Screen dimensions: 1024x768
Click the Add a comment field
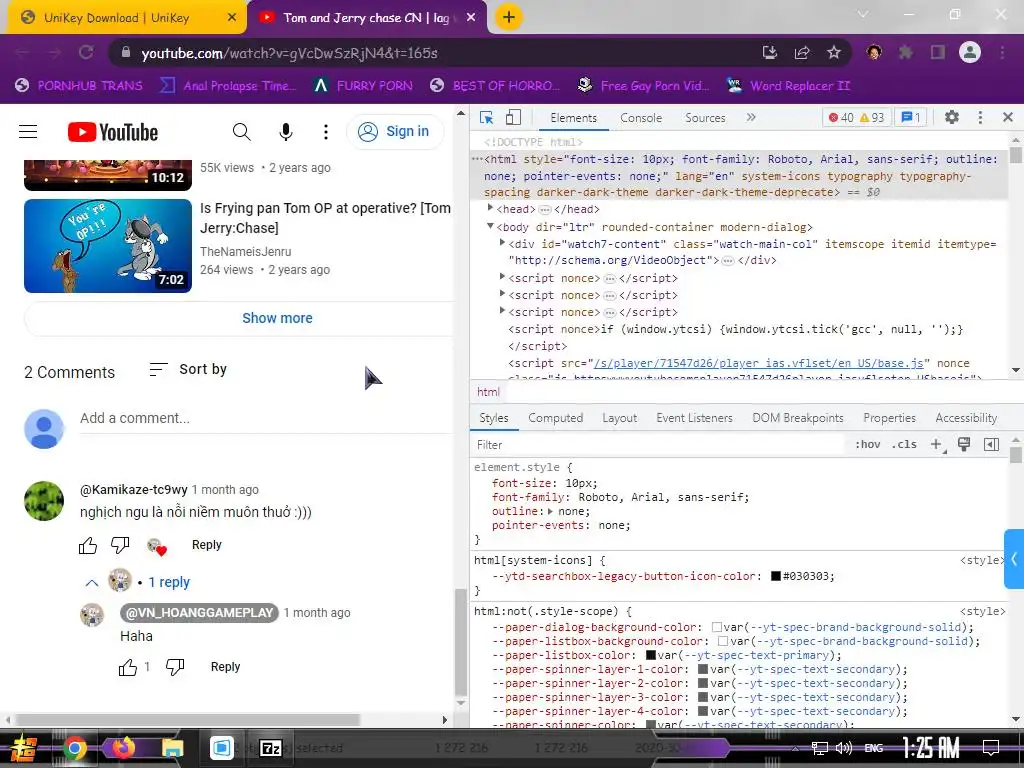[x=266, y=418]
